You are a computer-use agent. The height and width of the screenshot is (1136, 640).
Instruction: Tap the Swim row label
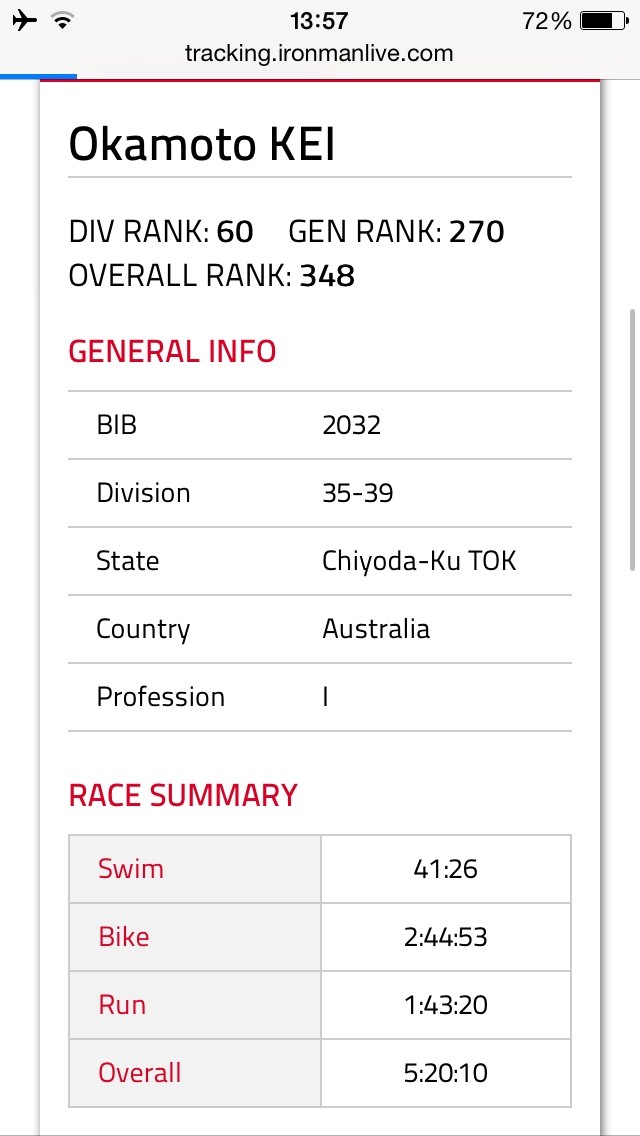[131, 868]
